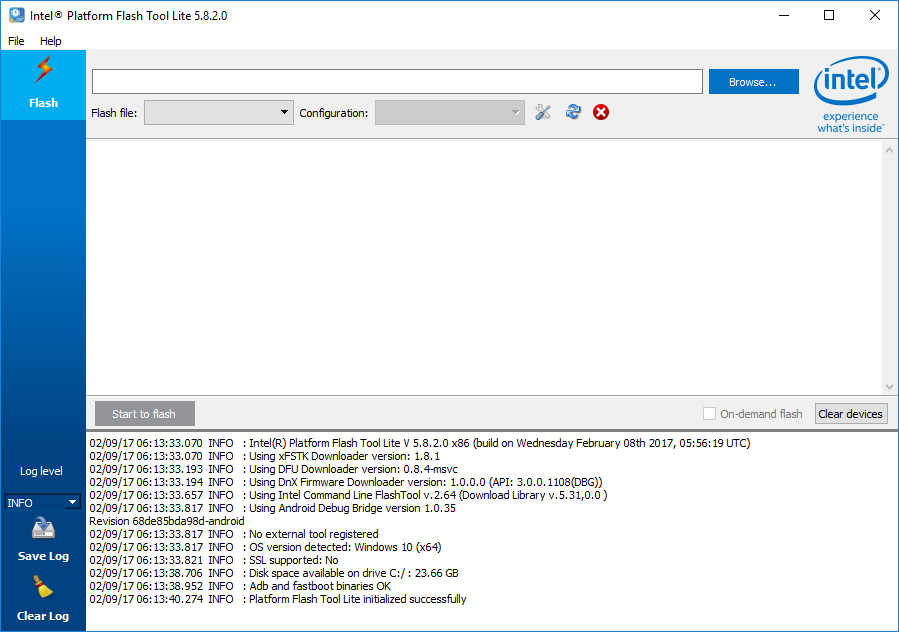Cancel with the red X icon
The height and width of the screenshot is (632, 899).
(x=600, y=112)
